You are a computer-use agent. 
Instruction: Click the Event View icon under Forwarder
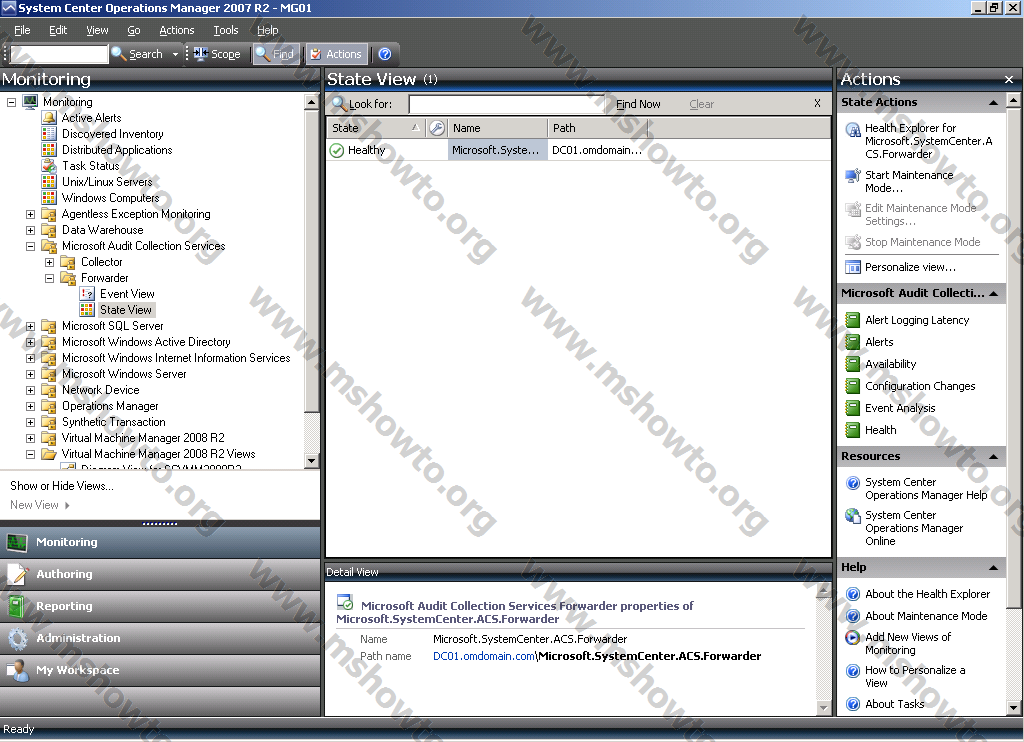[x=87, y=294]
